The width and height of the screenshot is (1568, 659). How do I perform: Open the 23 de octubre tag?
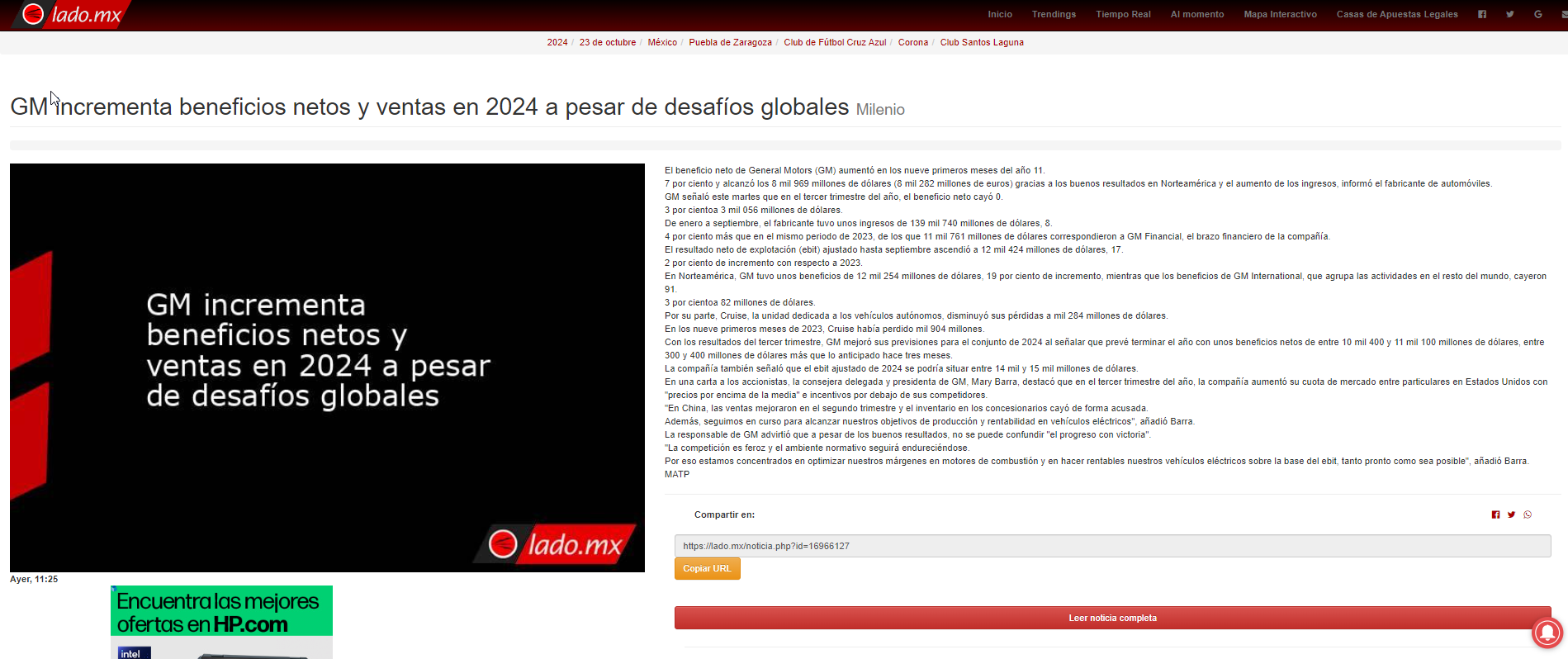608,42
